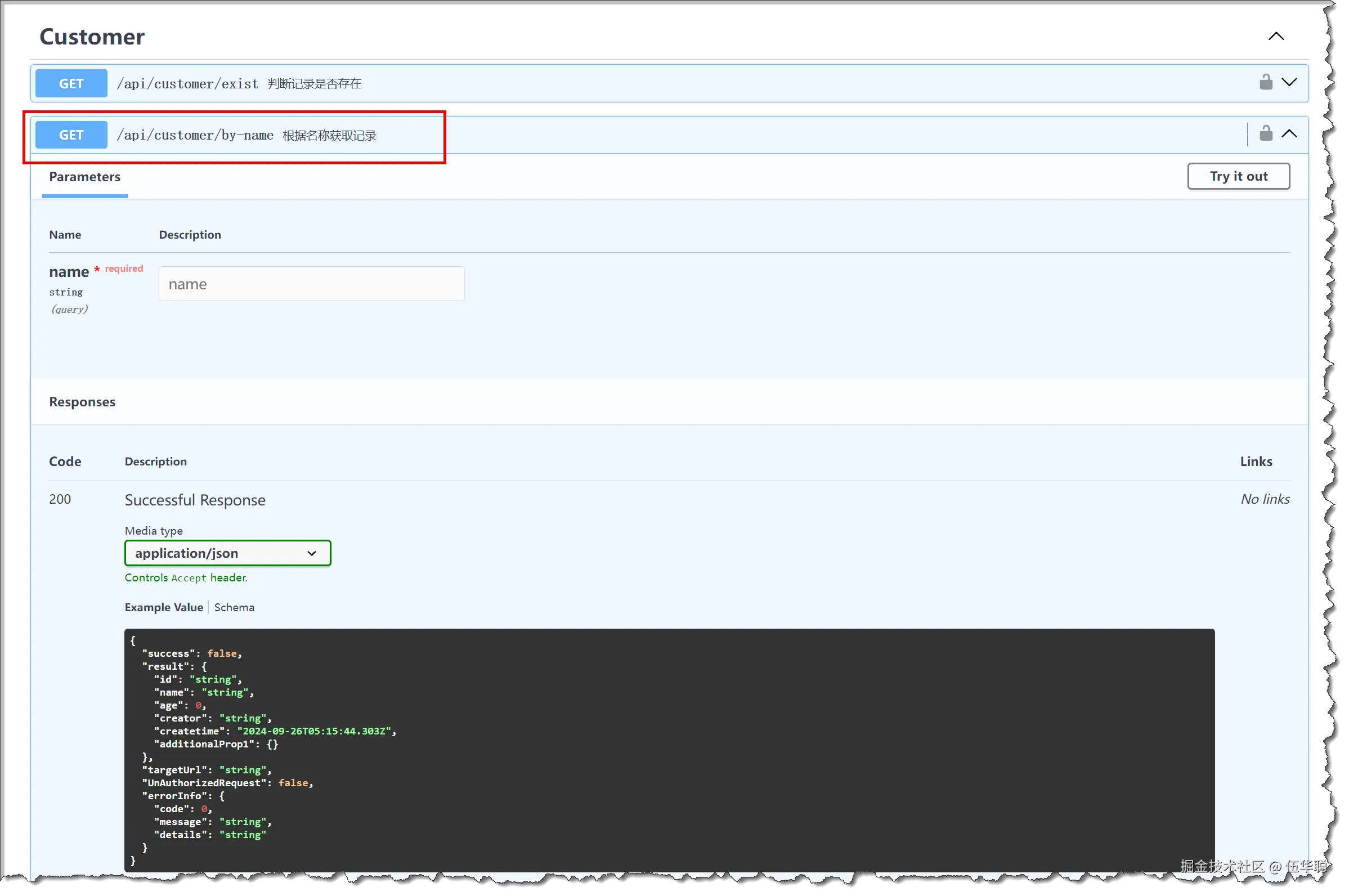The width and height of the screenshot is (1349, 896).
Task: Click GET badge of /api/customer/exist
Action: [71, 83]
